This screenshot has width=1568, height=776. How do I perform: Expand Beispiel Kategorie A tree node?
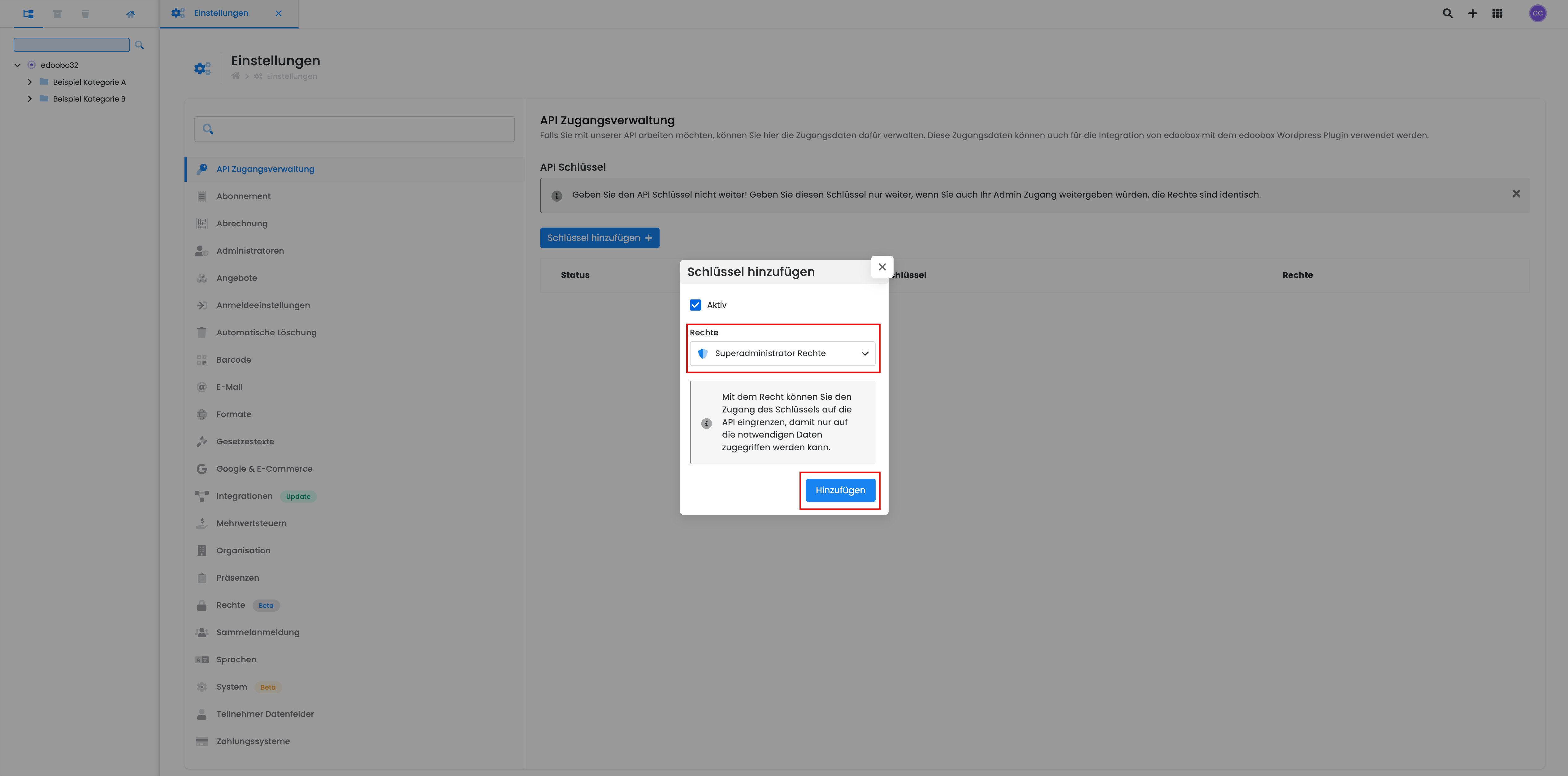pyautogui.click(x=29, y=82)
